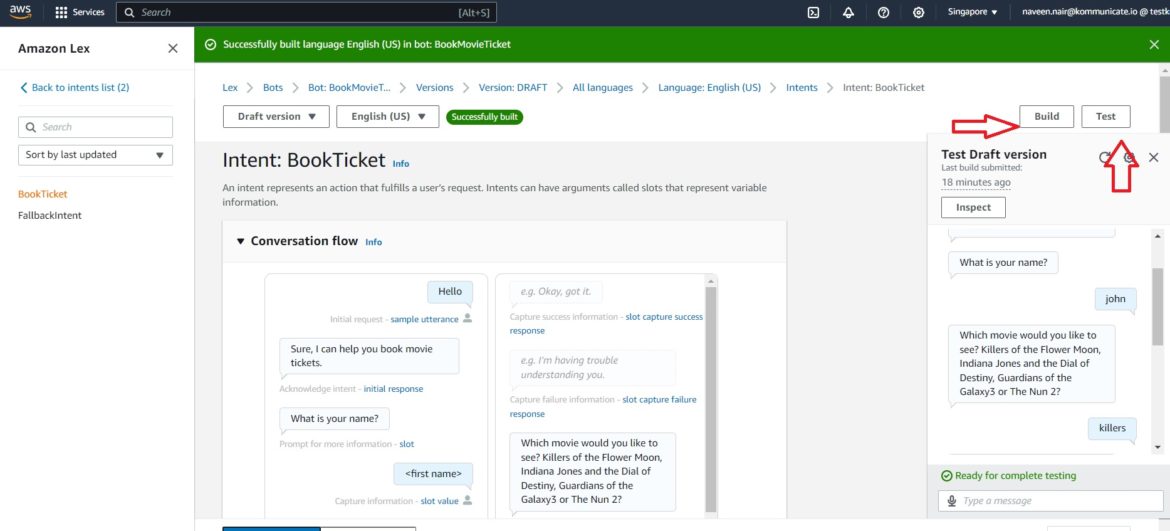The image size is (1170, 531).
Task: Expand the Draft version dropdown
Action: [276, 116]
